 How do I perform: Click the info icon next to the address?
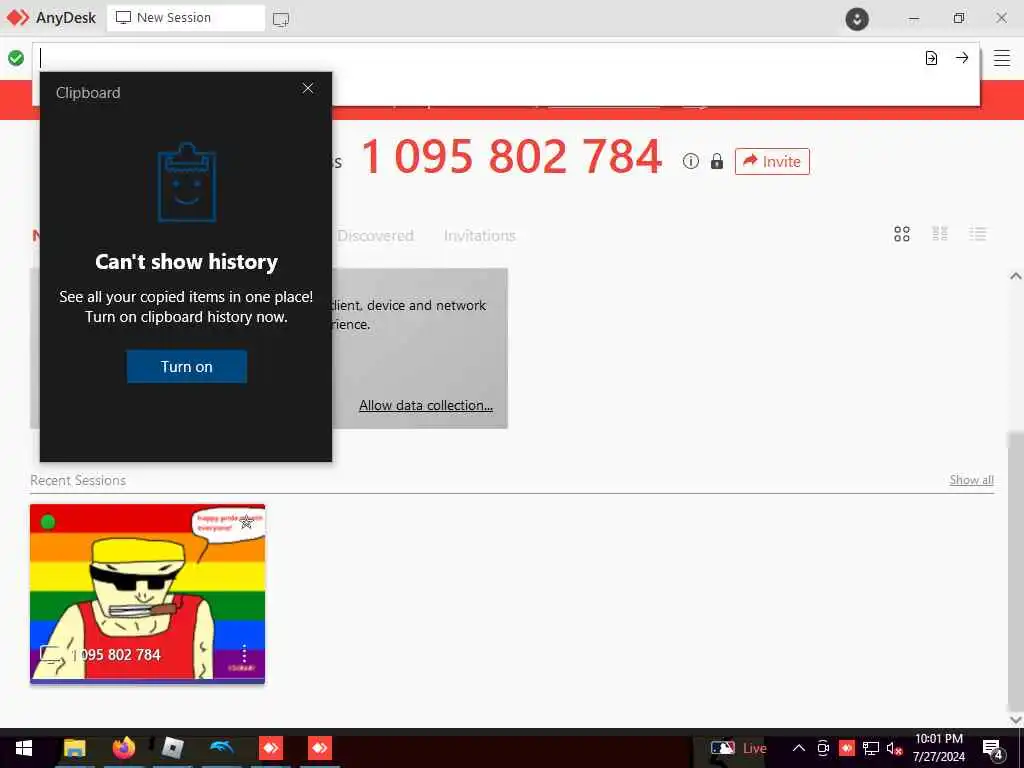(x=690, y=161)
